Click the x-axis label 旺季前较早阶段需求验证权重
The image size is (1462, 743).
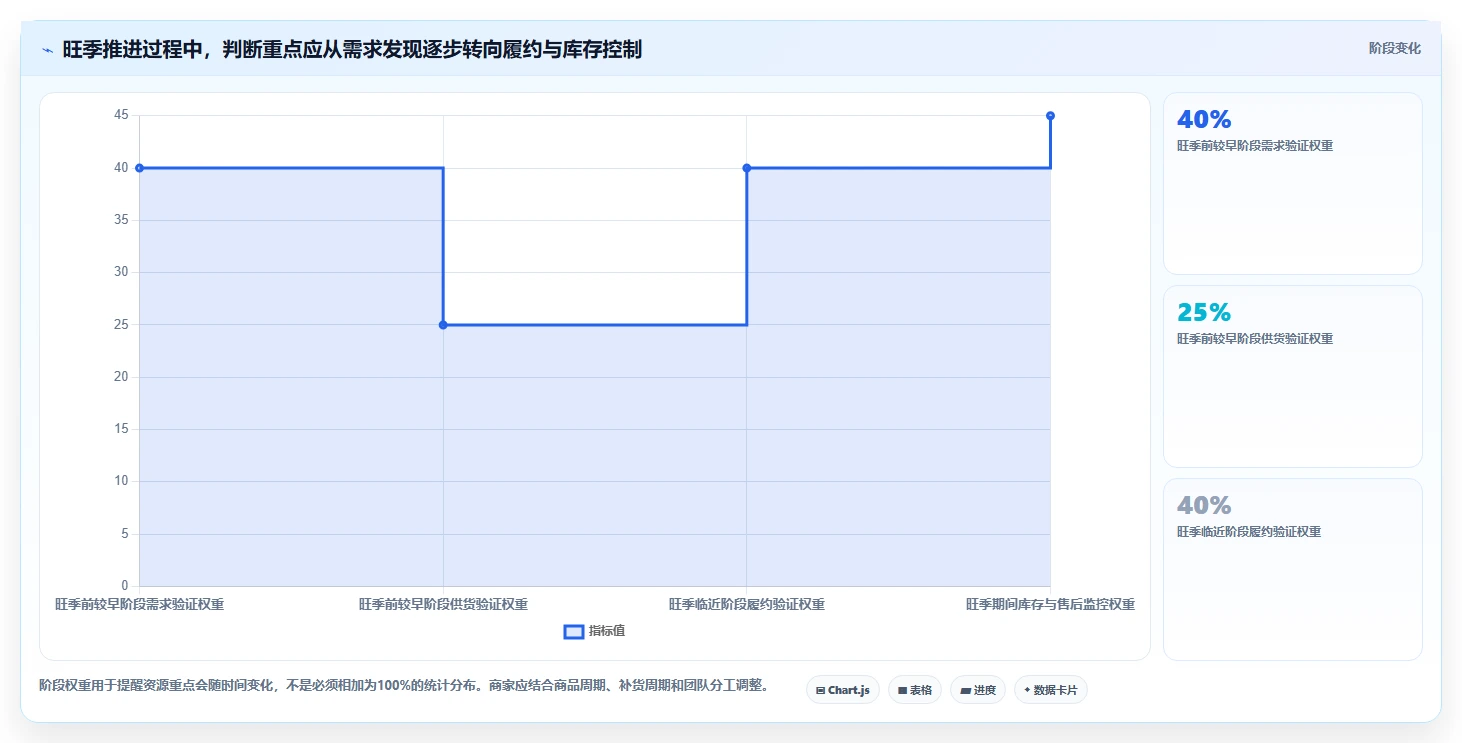139,605
